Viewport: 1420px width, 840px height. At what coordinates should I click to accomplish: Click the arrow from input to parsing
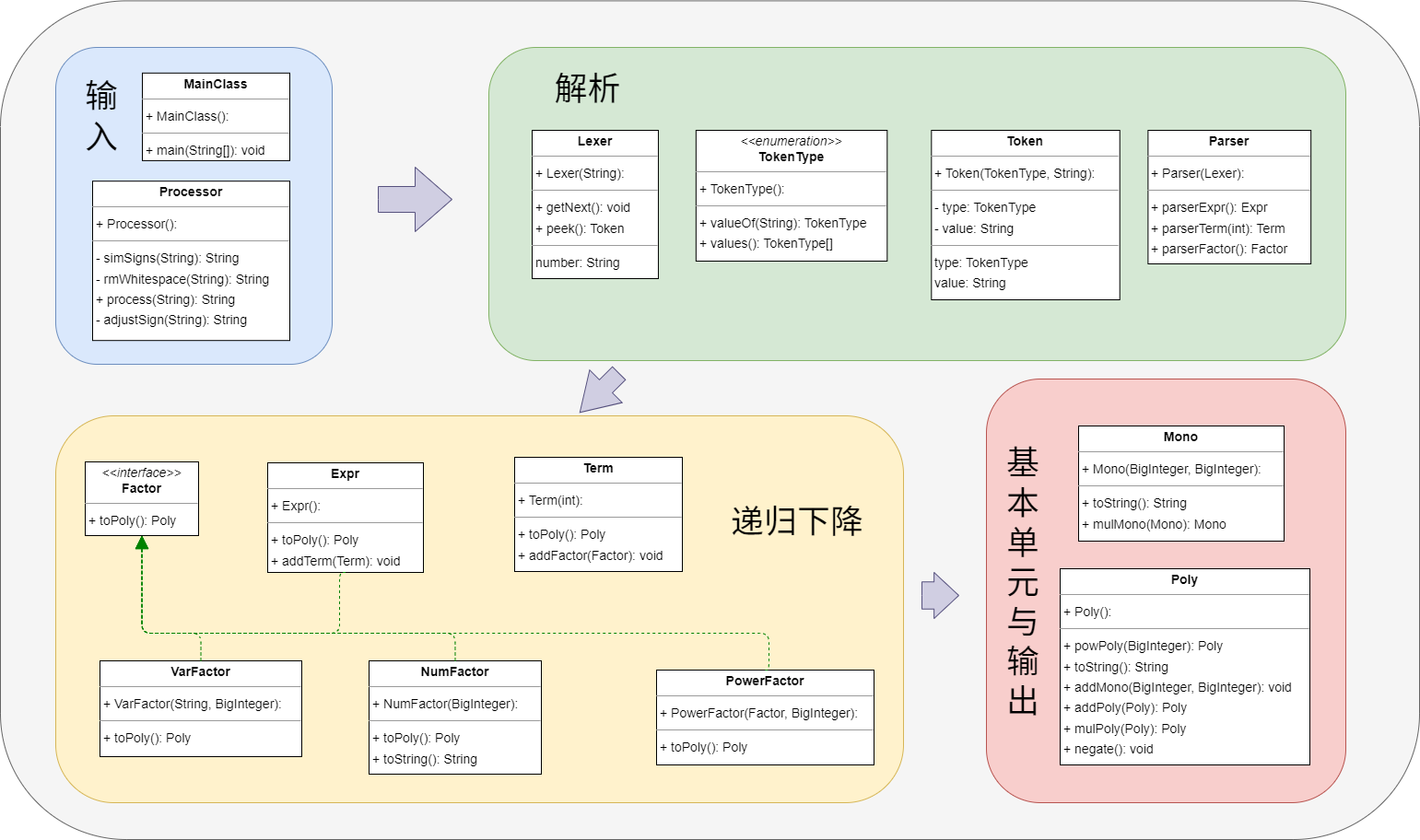point(415,199)
